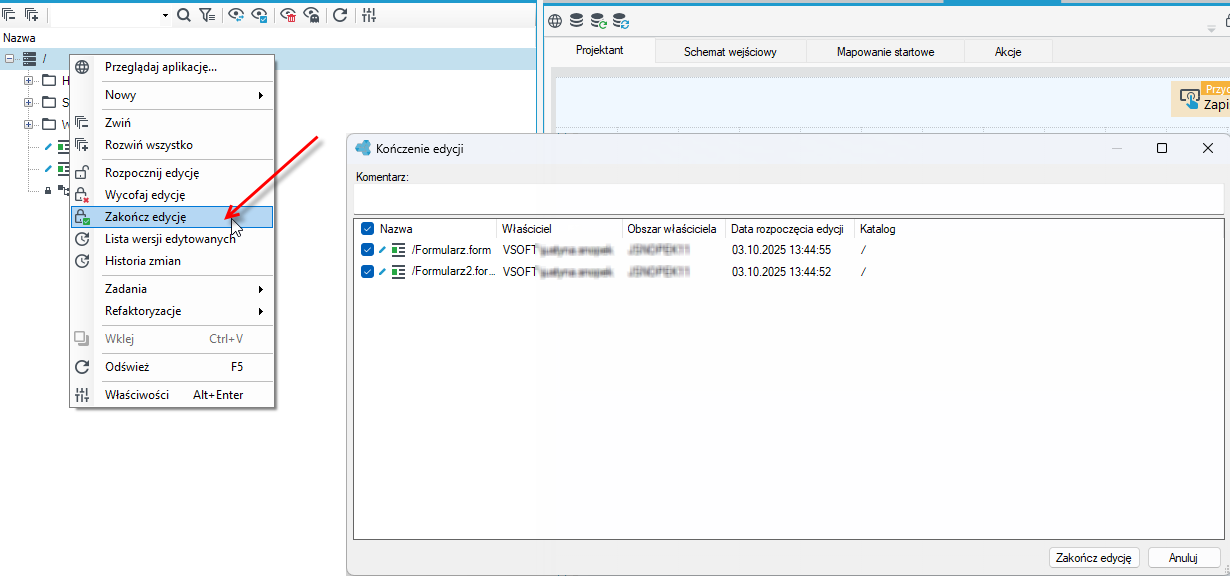This screenshot has width=1230, height=576.
Task: Open the Akcje tab
Action: tap(1008, 52)
